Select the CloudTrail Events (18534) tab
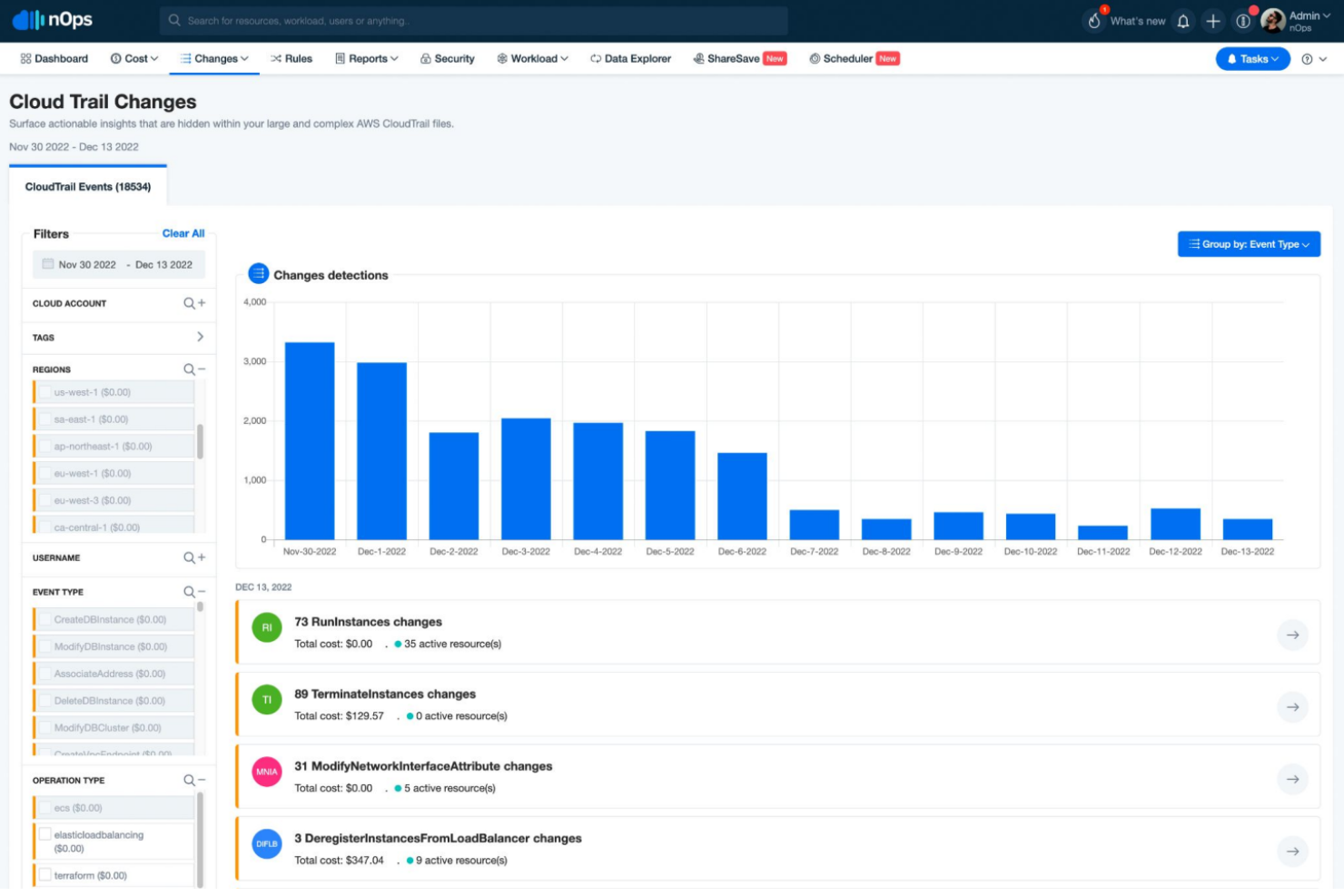This screenshot has height=896, width=1344. tap(88, 187)
